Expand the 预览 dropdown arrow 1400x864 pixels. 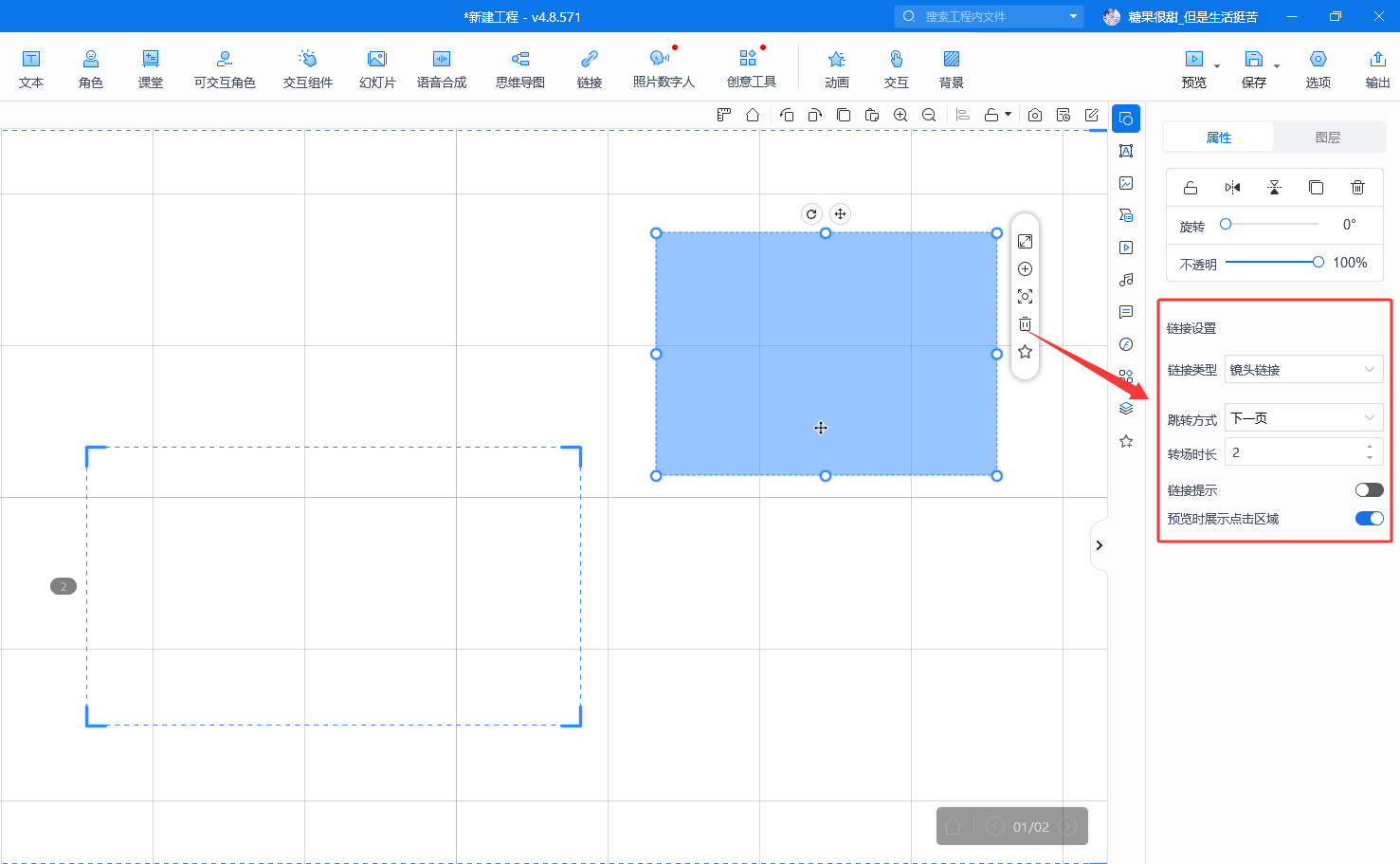coord(1217,66)
